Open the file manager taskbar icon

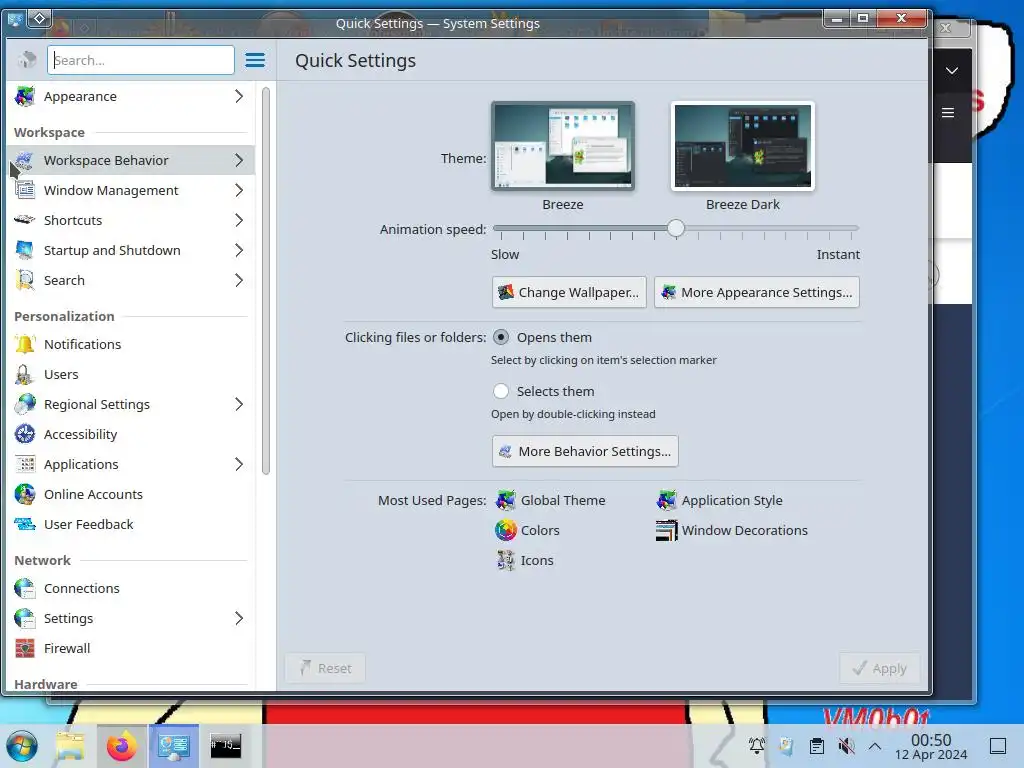(x=71, y=746)
